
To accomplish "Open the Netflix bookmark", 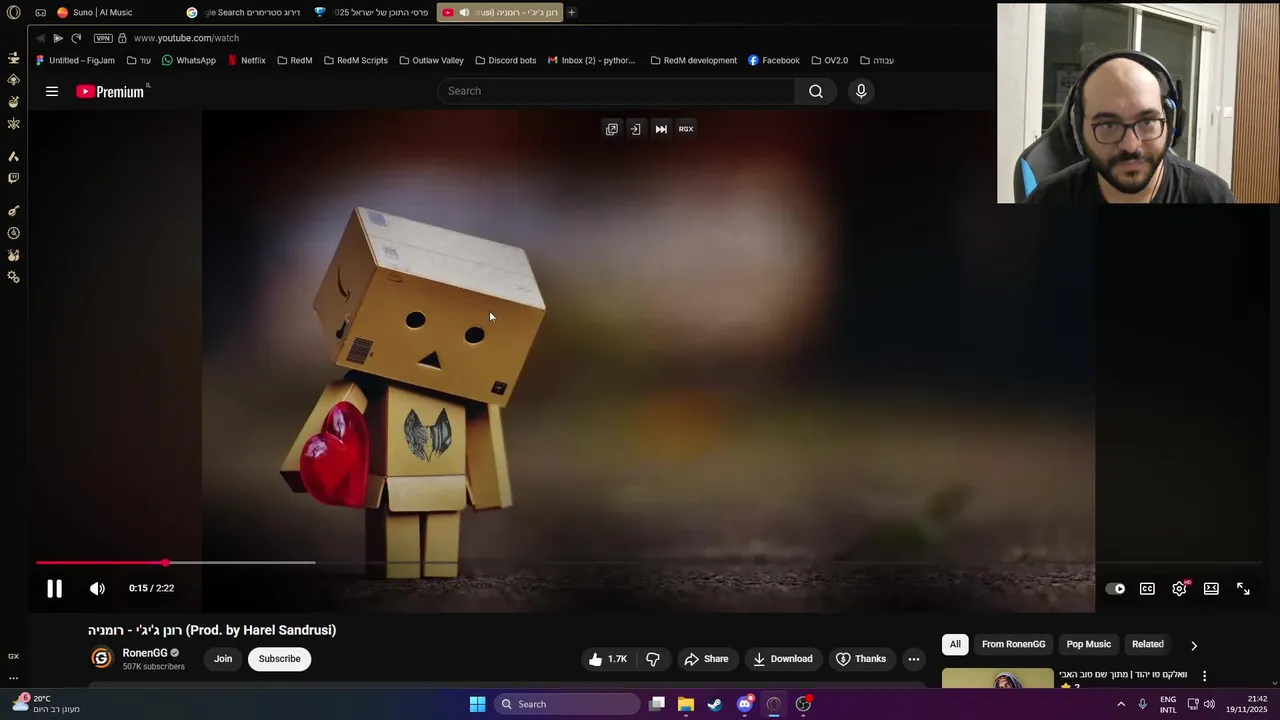I will coord(246,60).
